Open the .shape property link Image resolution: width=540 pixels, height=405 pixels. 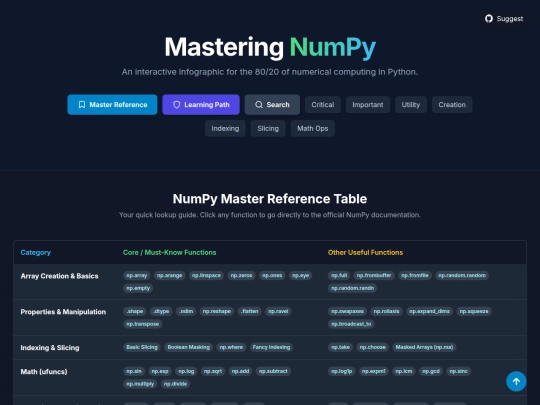(x=135, y=311)
